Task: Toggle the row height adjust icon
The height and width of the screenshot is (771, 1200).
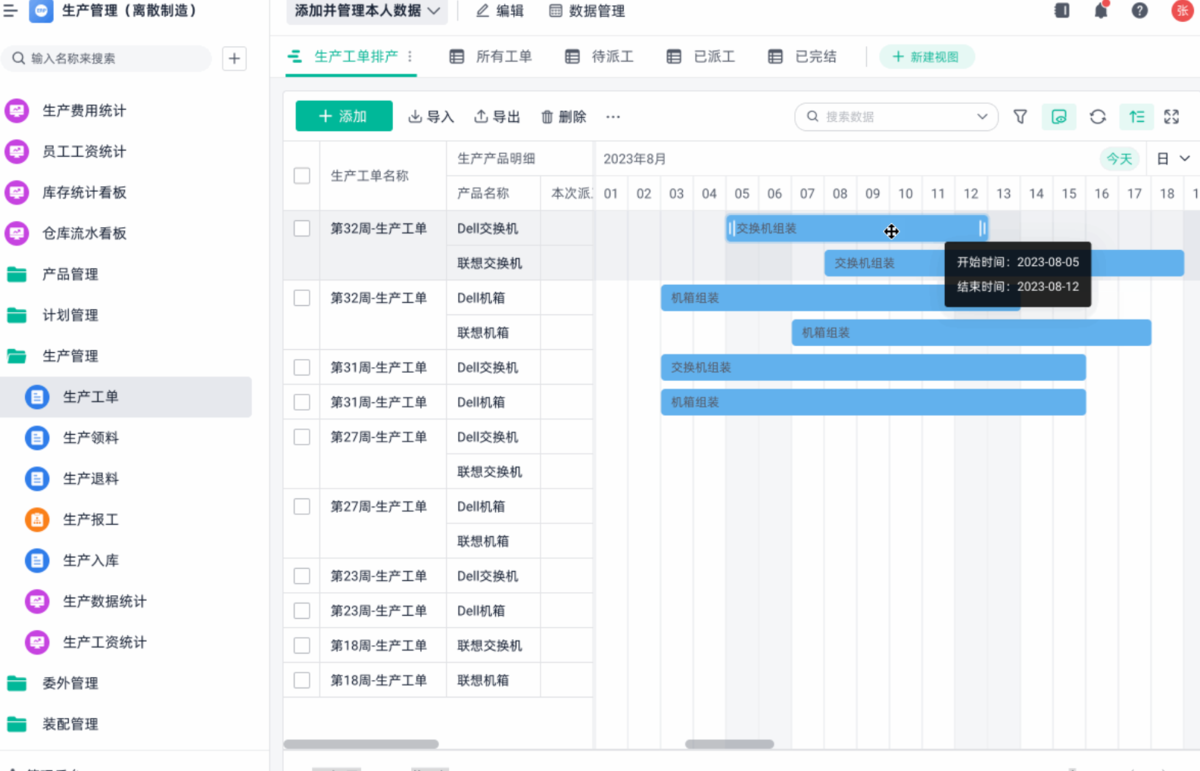Action: pyautogui.click(x=1135, y=117)
